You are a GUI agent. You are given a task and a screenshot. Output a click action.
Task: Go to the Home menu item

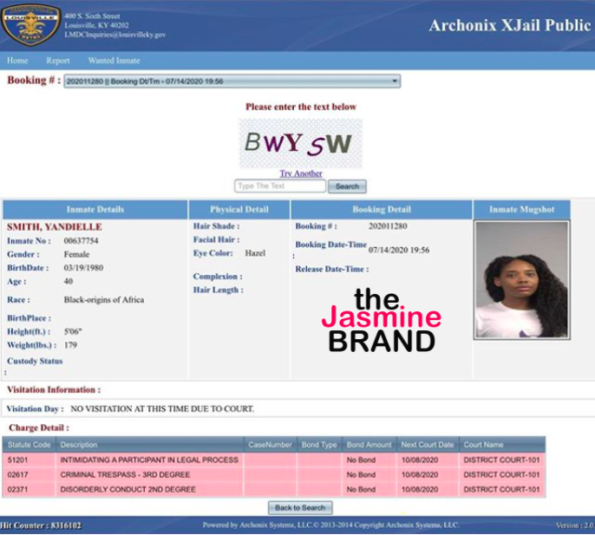tap(17, 61)
